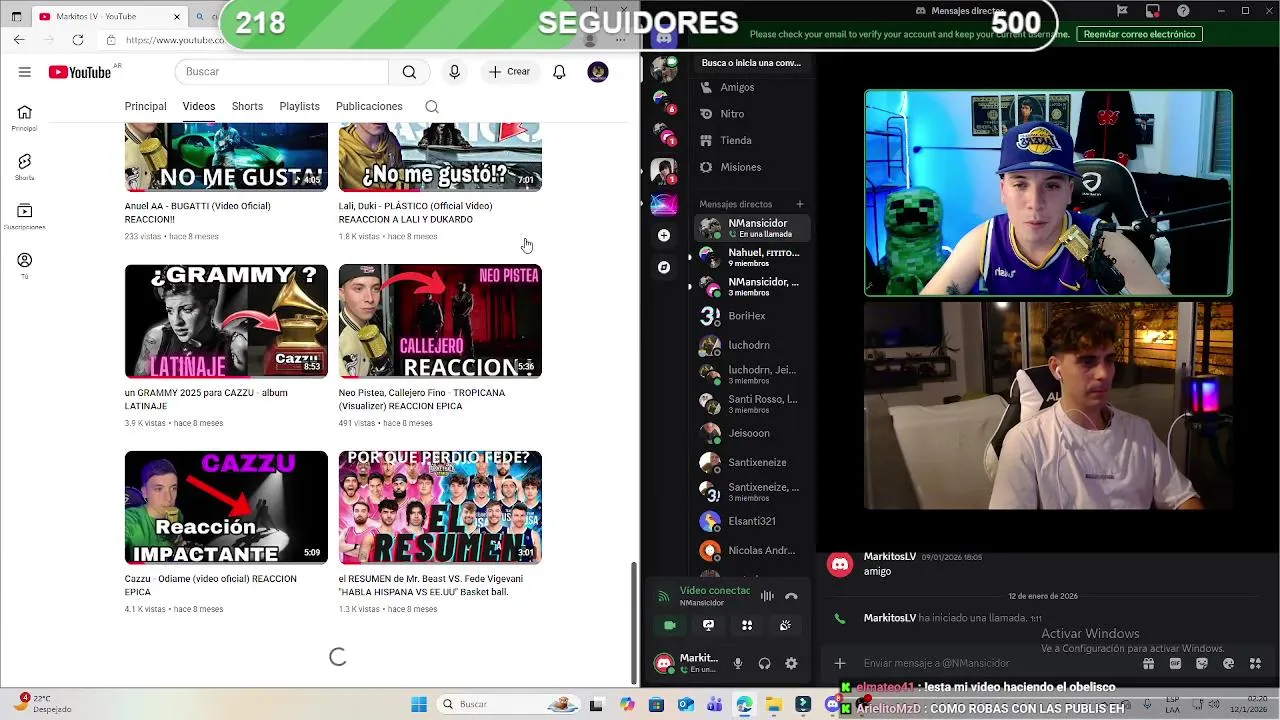Screen dimensions: 1280x720
Task: Open the BoriHex direct message
Action: click(752, 316)
